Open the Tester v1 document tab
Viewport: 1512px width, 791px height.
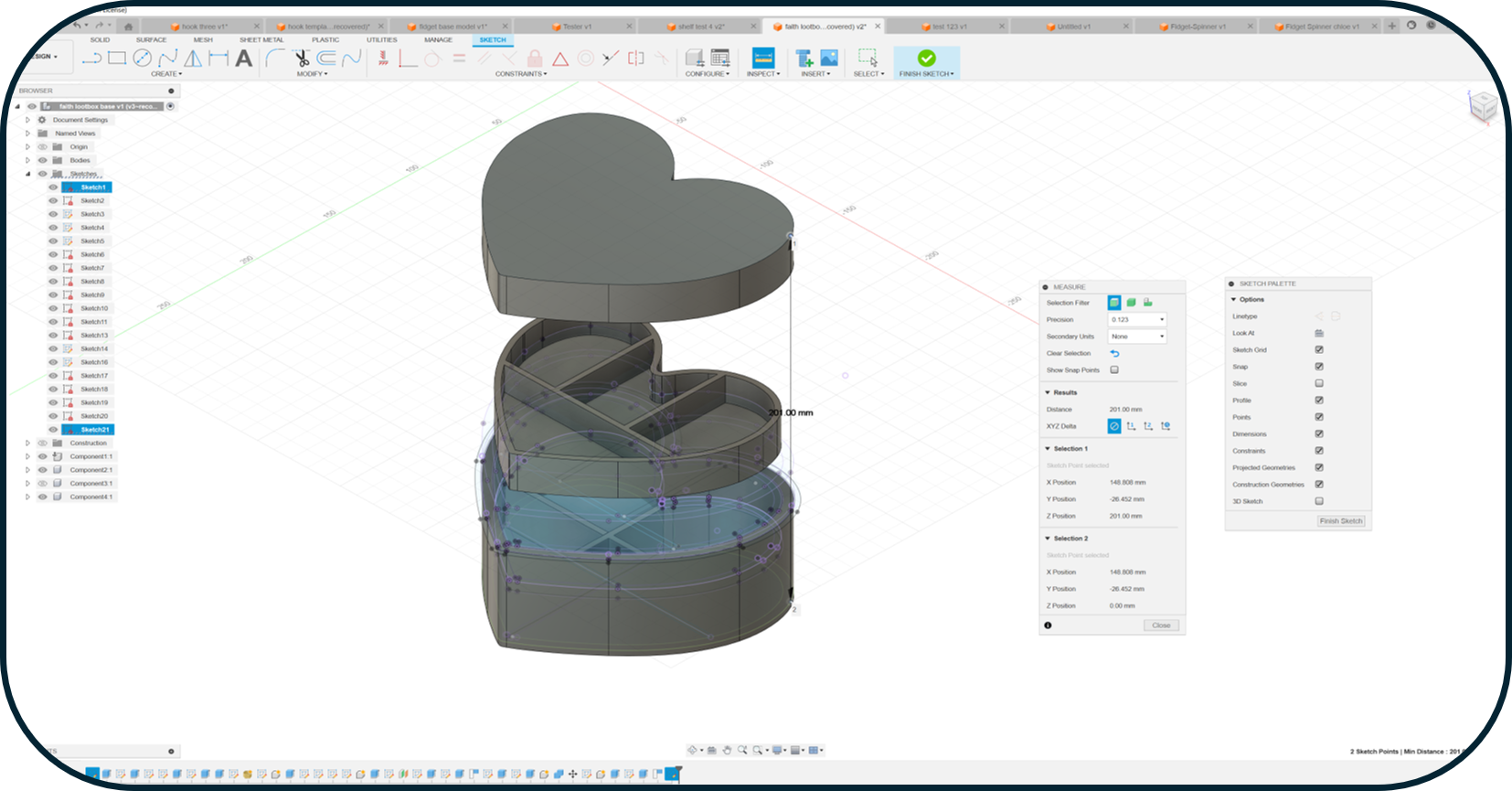point(577,27)
